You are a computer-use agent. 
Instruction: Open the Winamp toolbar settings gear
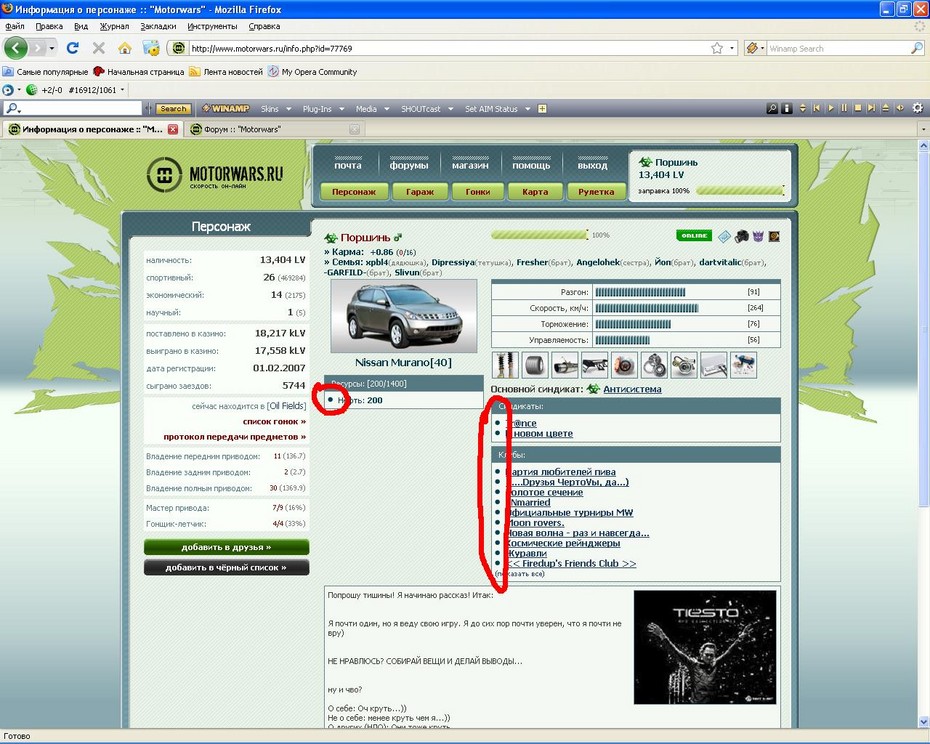[x=918, y=108]
